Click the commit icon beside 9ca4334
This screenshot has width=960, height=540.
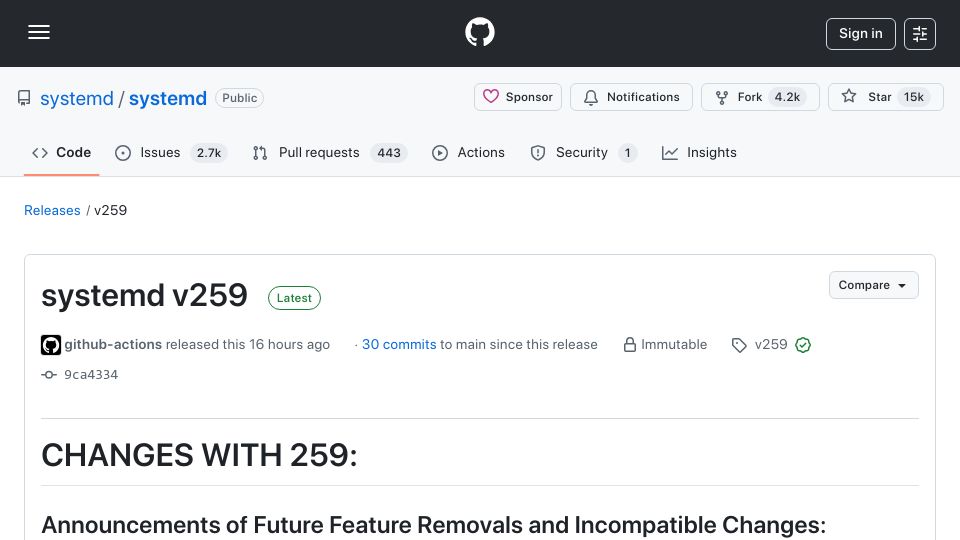click(49, 375)
